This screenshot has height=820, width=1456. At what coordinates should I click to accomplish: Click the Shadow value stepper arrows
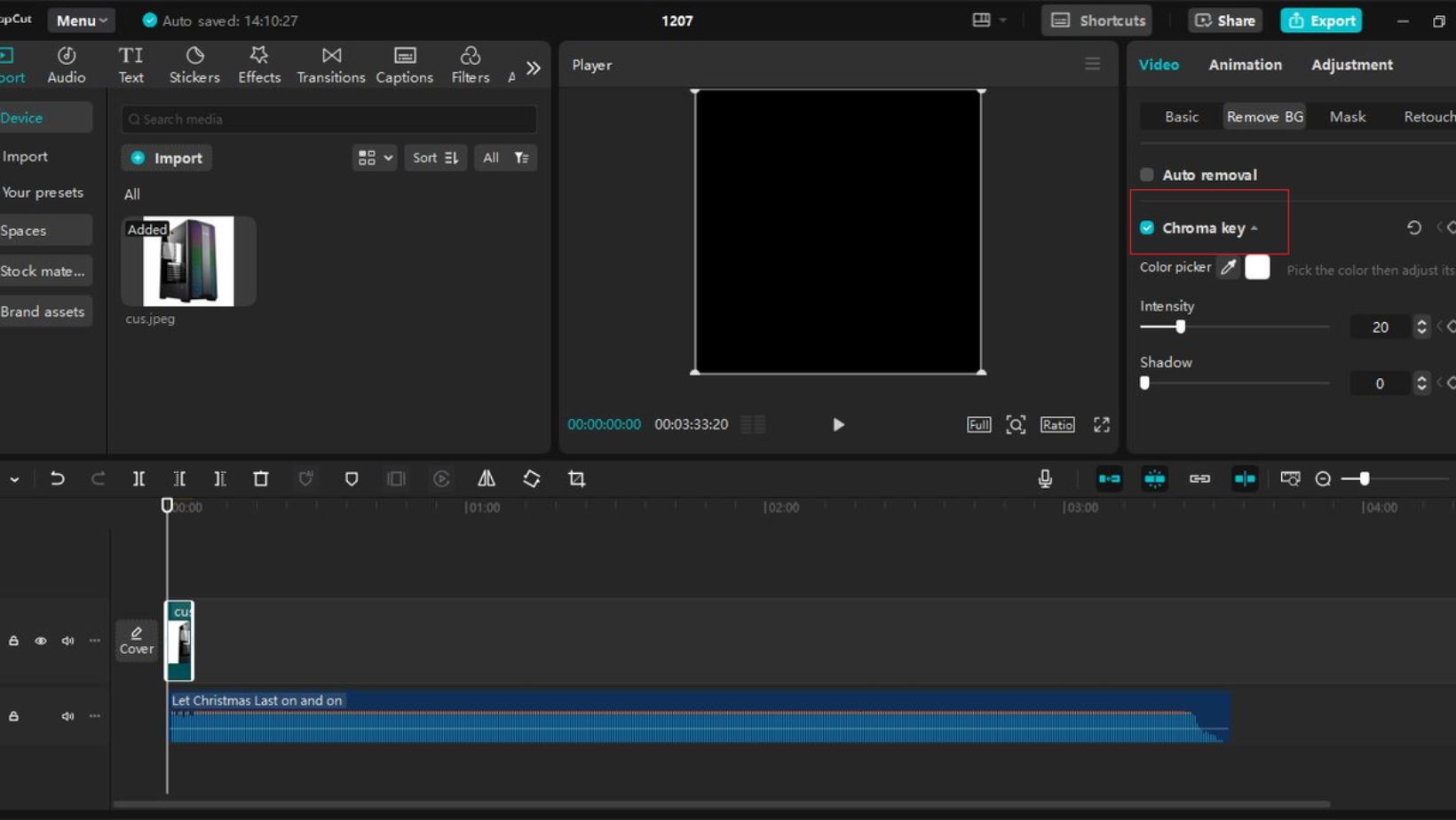pos(1421,383)
